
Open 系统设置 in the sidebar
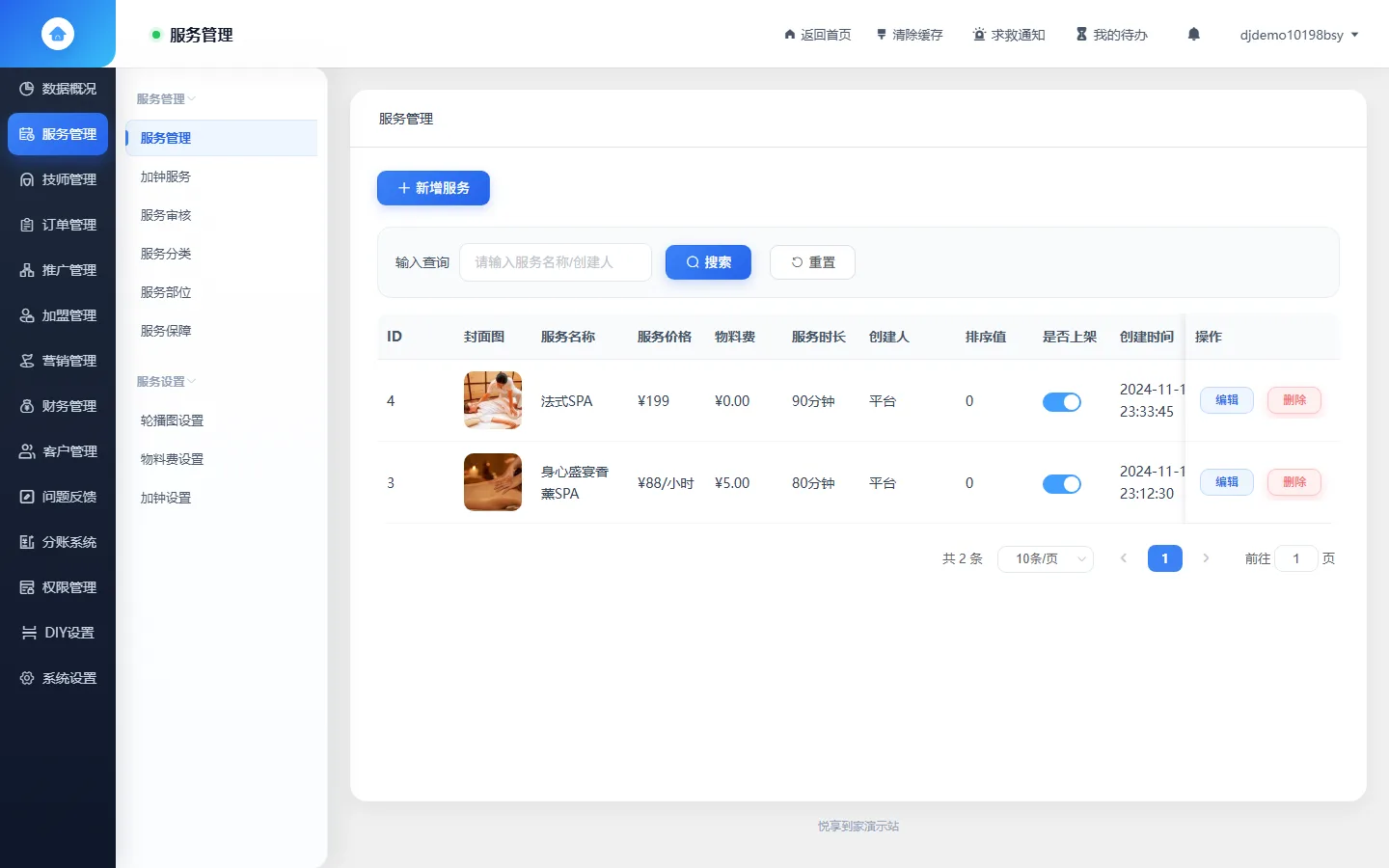[58, 678]
